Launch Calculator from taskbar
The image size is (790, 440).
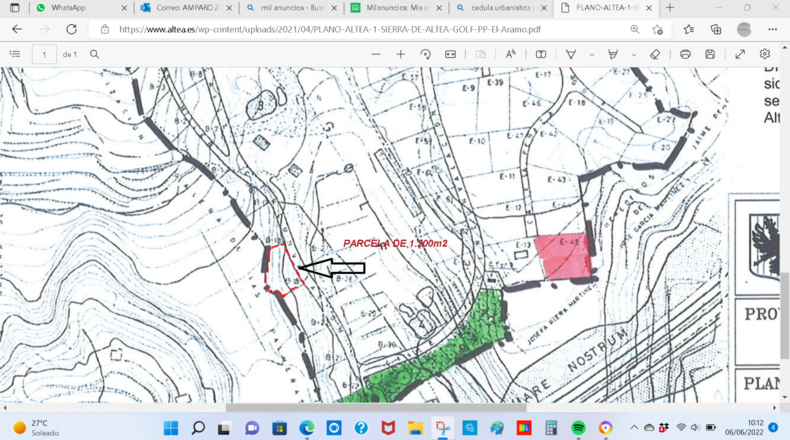tap(551, 428)
